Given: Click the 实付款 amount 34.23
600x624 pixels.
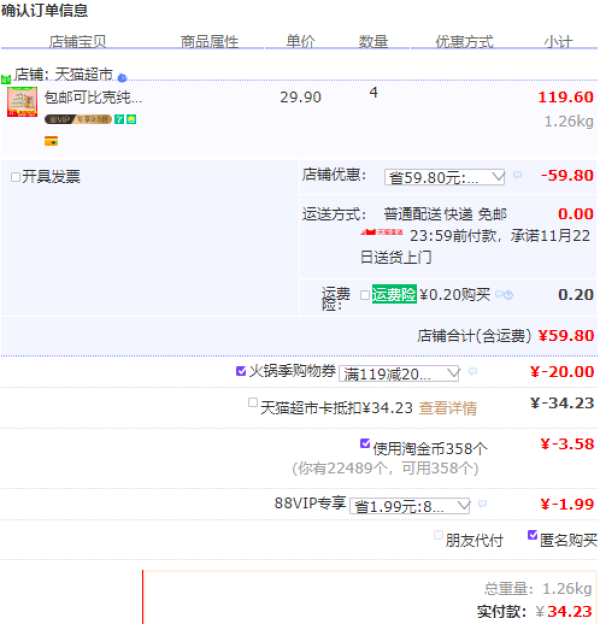Looking at the screenshot, I should [570, 611].
